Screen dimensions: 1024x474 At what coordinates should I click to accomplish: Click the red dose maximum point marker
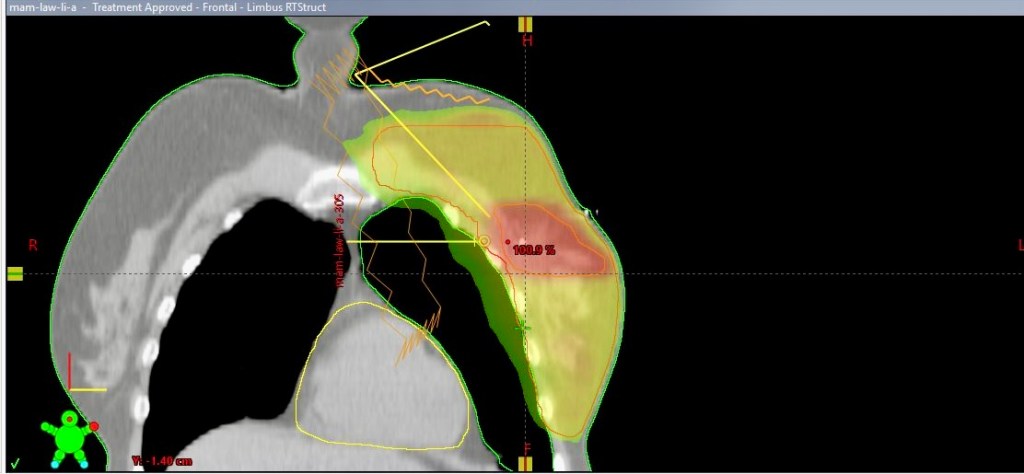click(508, 241)
